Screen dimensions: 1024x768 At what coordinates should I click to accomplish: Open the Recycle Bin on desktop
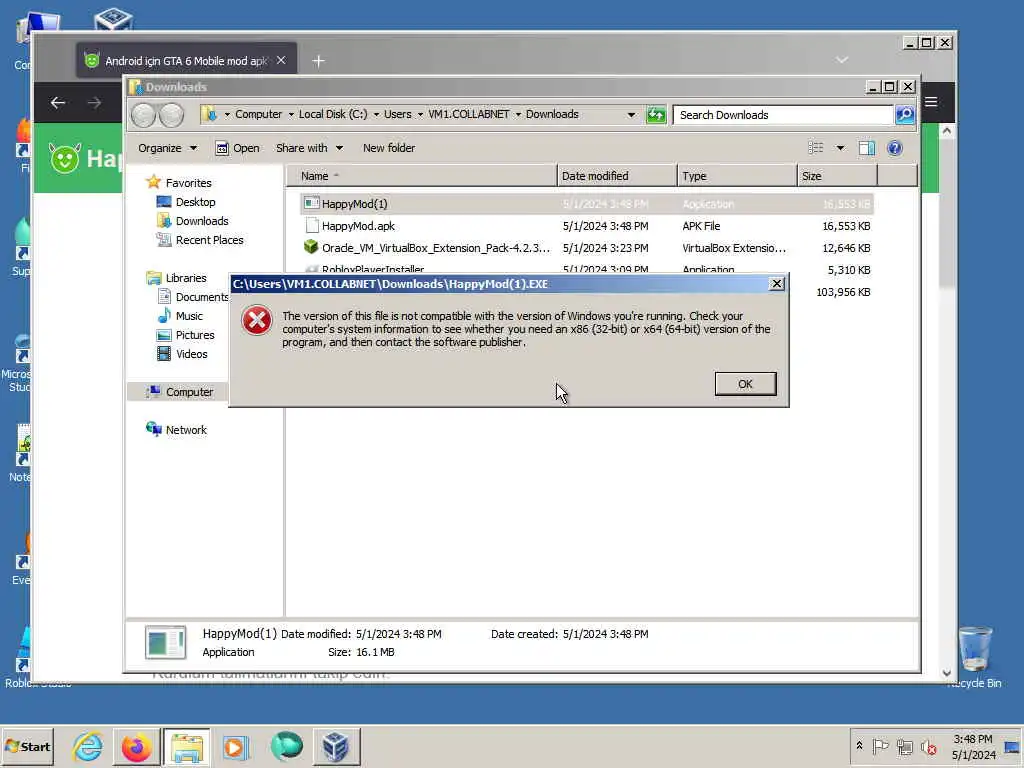click(x=975, y=656)
